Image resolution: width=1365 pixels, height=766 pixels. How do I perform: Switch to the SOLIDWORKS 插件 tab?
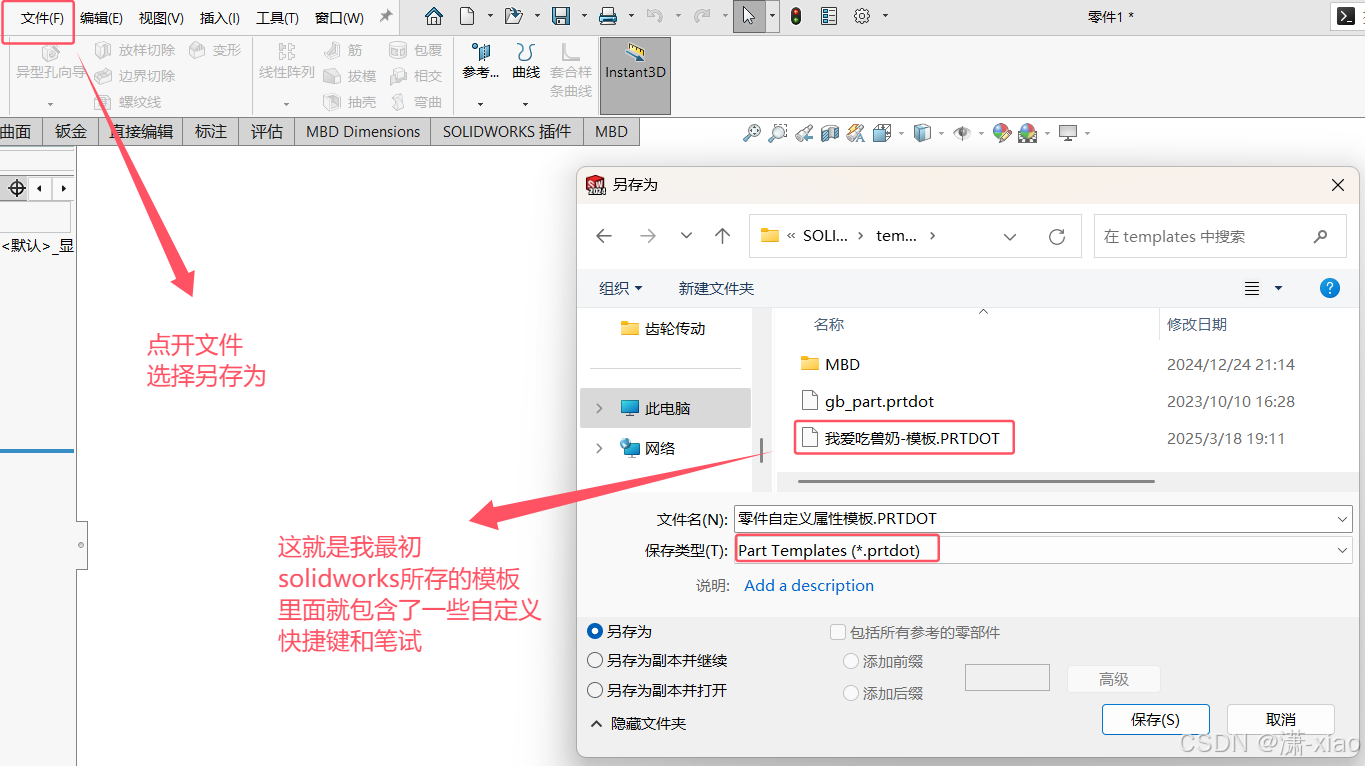tap(507, 131)
